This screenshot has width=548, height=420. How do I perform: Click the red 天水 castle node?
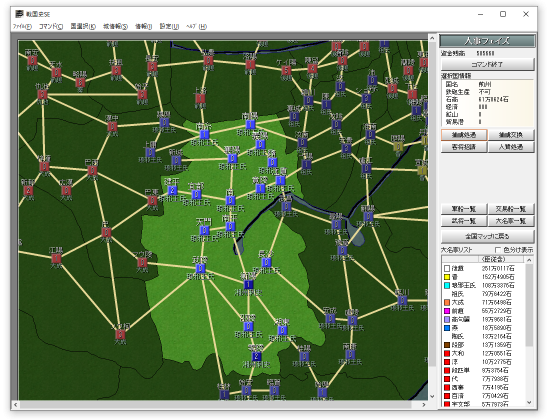point(56,73)
